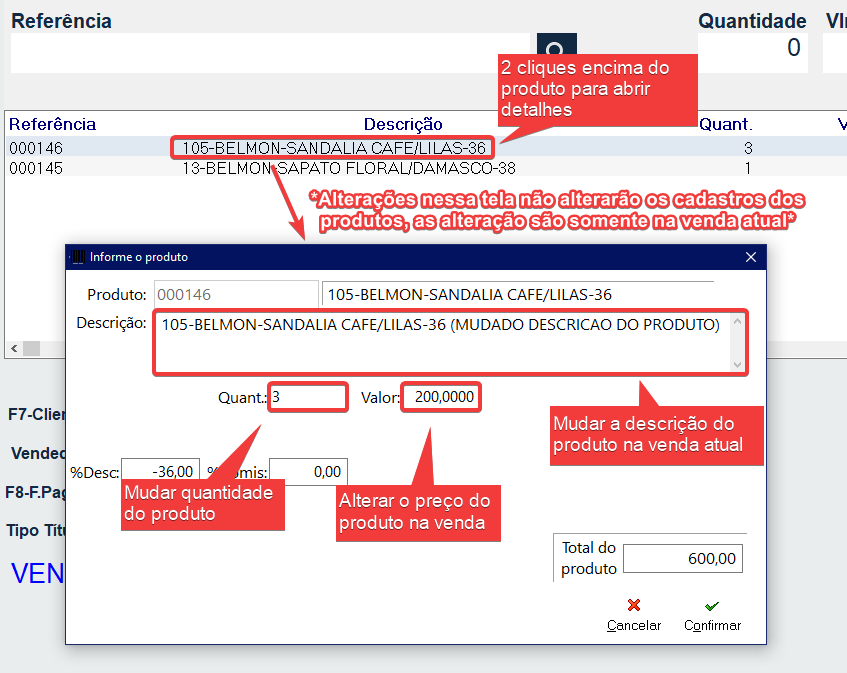
Task: Click the Quant. field in the dialog
Action: [308, 398]
